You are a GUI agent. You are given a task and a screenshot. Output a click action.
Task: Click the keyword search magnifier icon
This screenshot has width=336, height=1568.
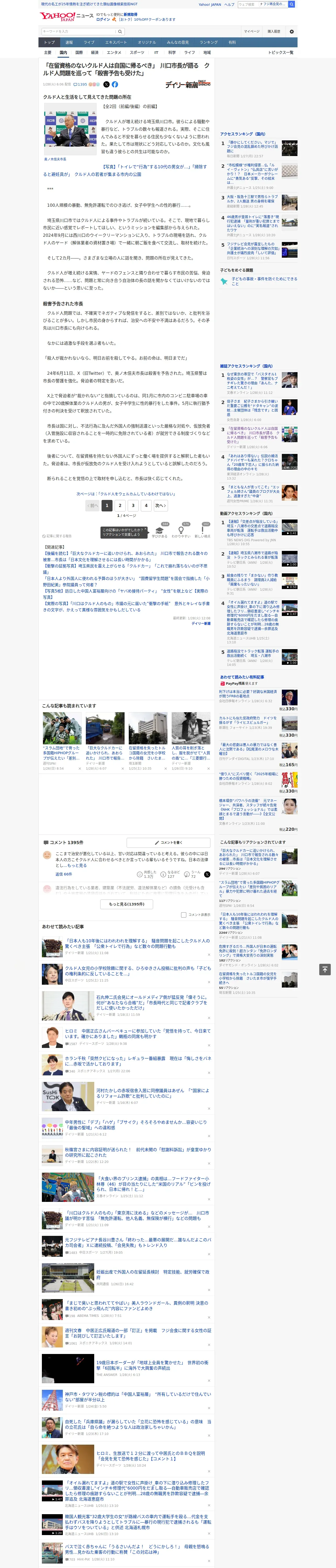[120, 32]
